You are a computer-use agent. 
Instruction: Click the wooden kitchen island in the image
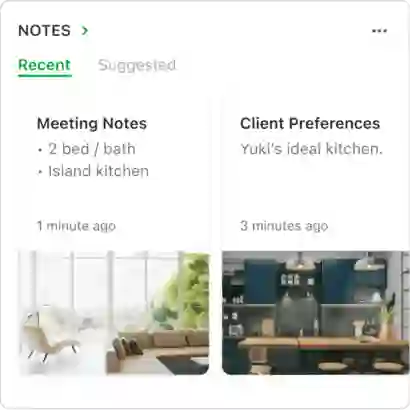coord(320,343)
